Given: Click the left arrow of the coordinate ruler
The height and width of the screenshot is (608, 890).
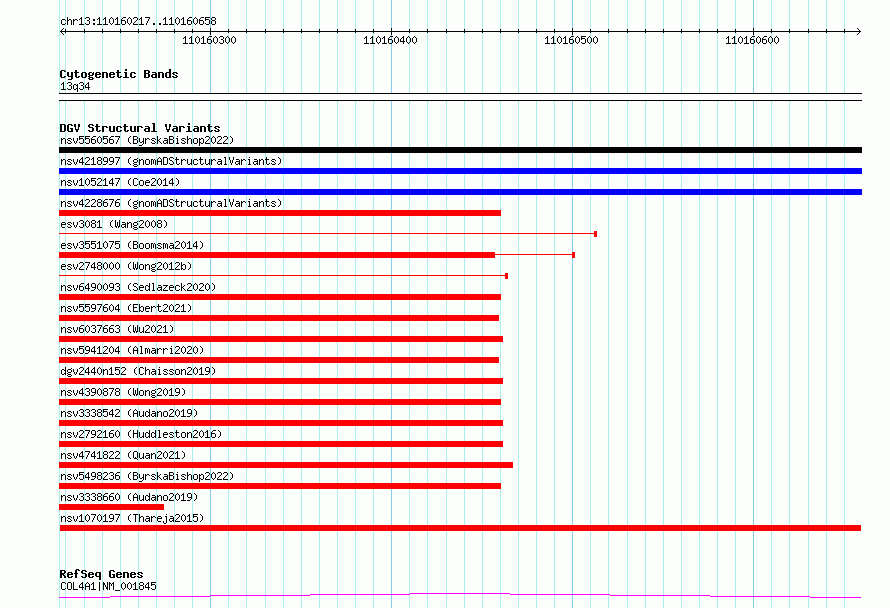Looking at the screenshot, I should tap(62, 31).
